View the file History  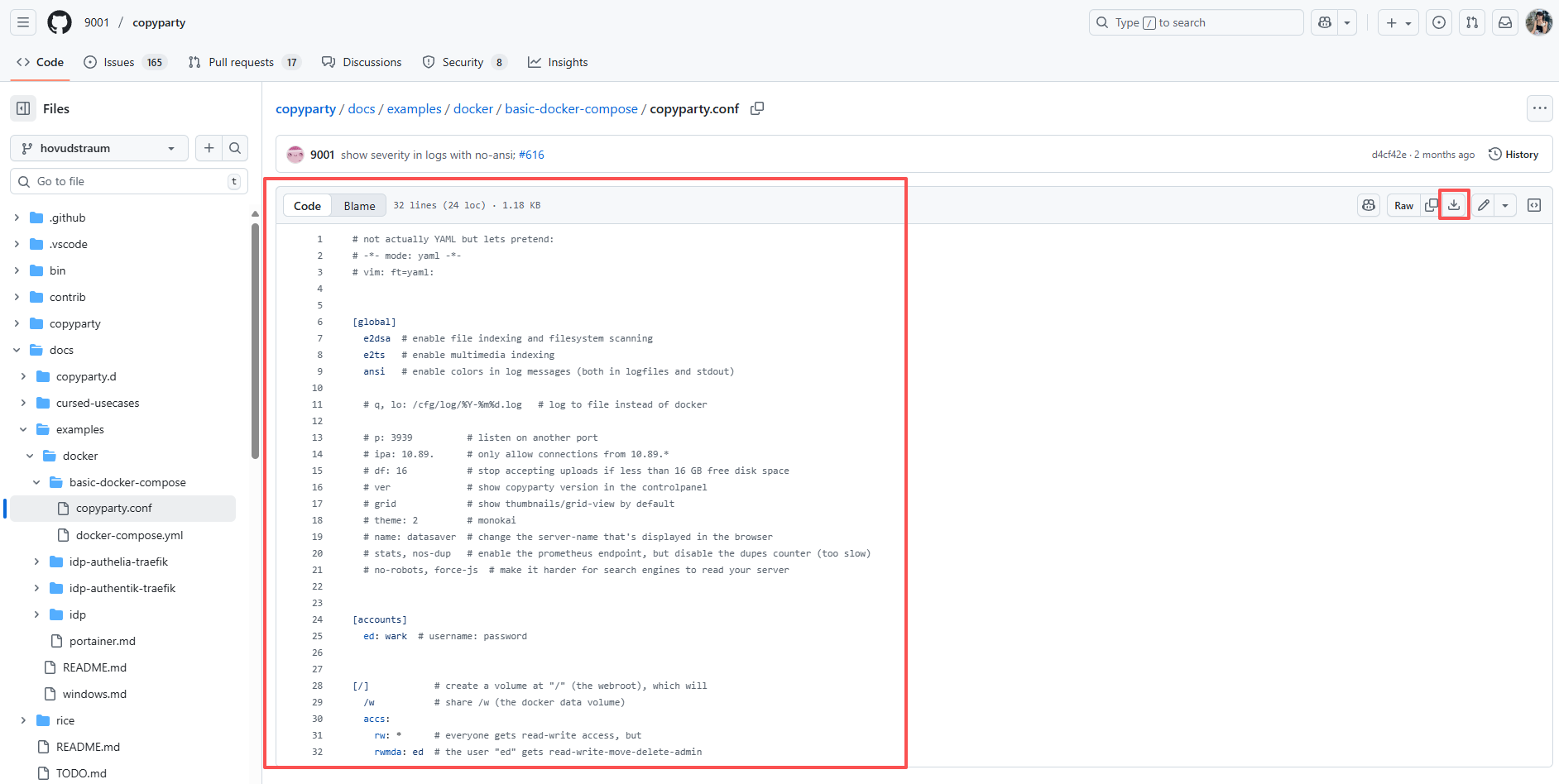(1513, 155)
